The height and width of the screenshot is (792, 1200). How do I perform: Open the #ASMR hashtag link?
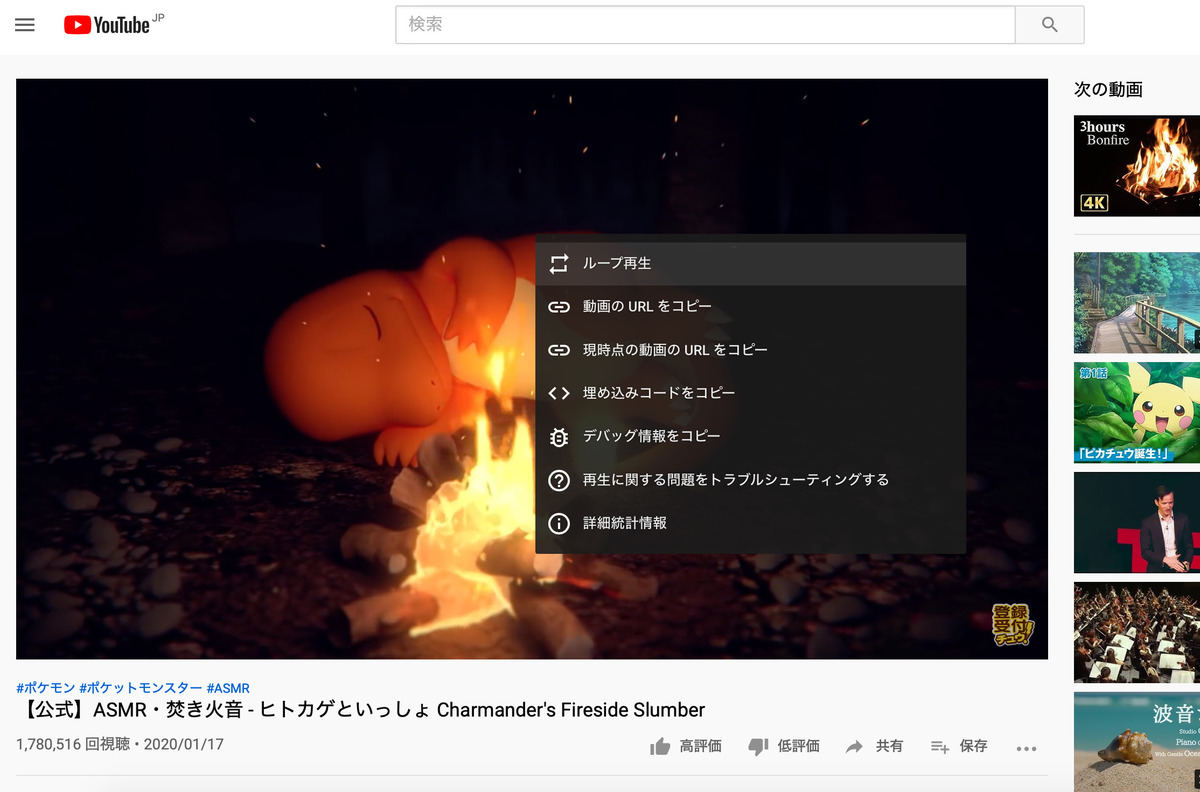(x=228, y=688)
